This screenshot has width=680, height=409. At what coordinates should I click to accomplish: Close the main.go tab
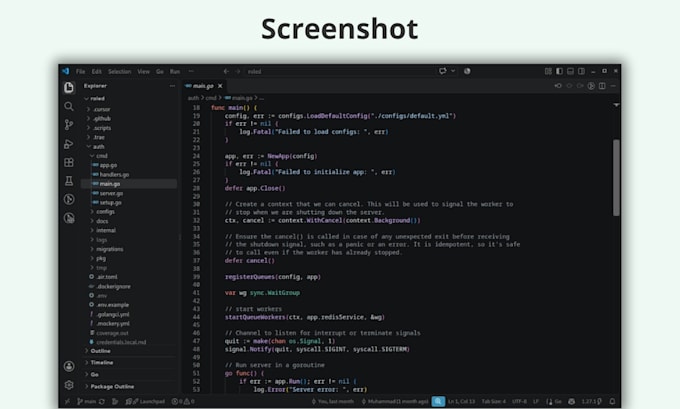pos(220,86)
